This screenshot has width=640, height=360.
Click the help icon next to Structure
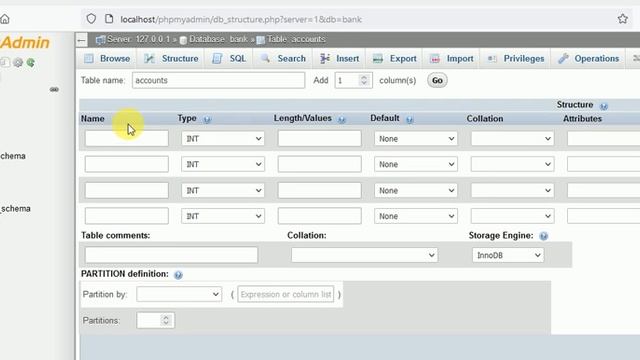[x=603, y=106]
